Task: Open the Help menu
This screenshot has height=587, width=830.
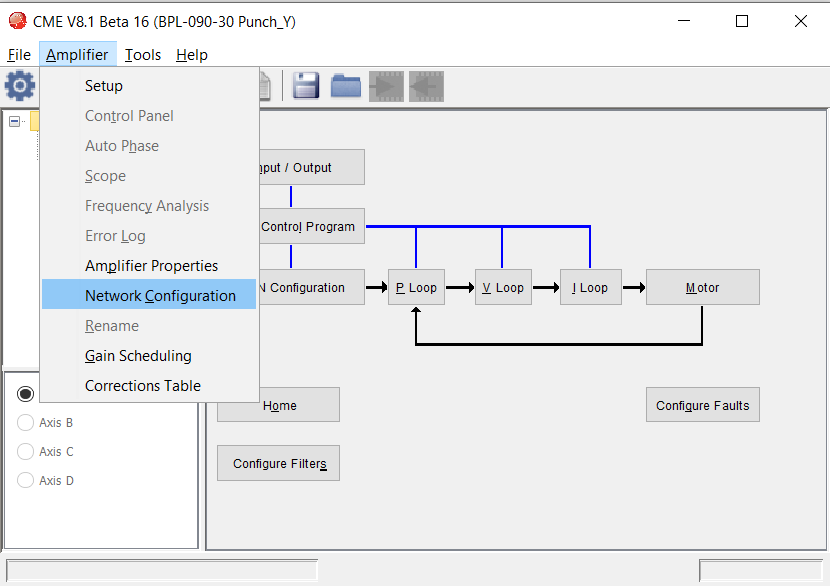Action: (x=192, y=55)
